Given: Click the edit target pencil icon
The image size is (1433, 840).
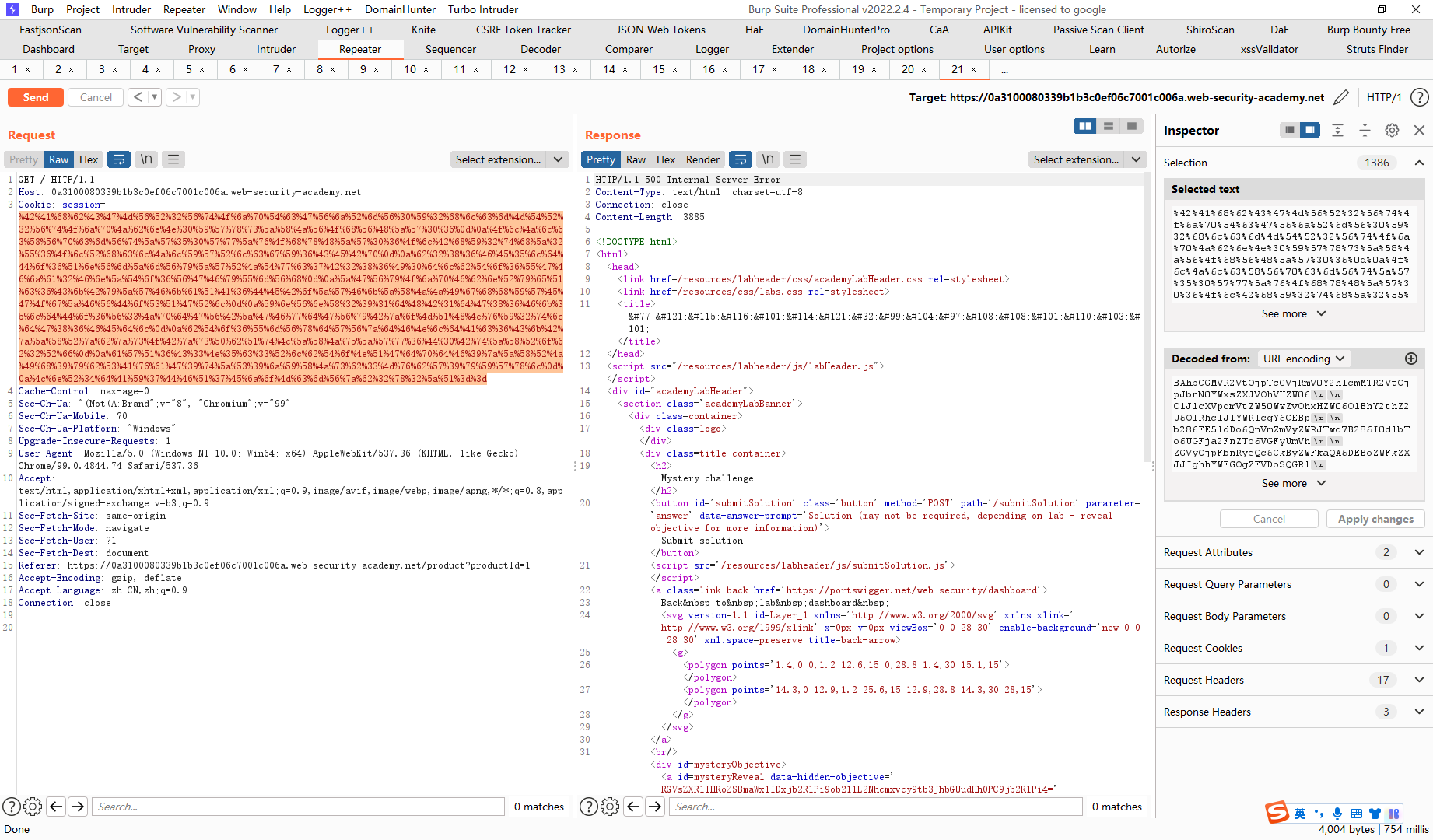Looking at the screenshot, I should [1341, 97].
